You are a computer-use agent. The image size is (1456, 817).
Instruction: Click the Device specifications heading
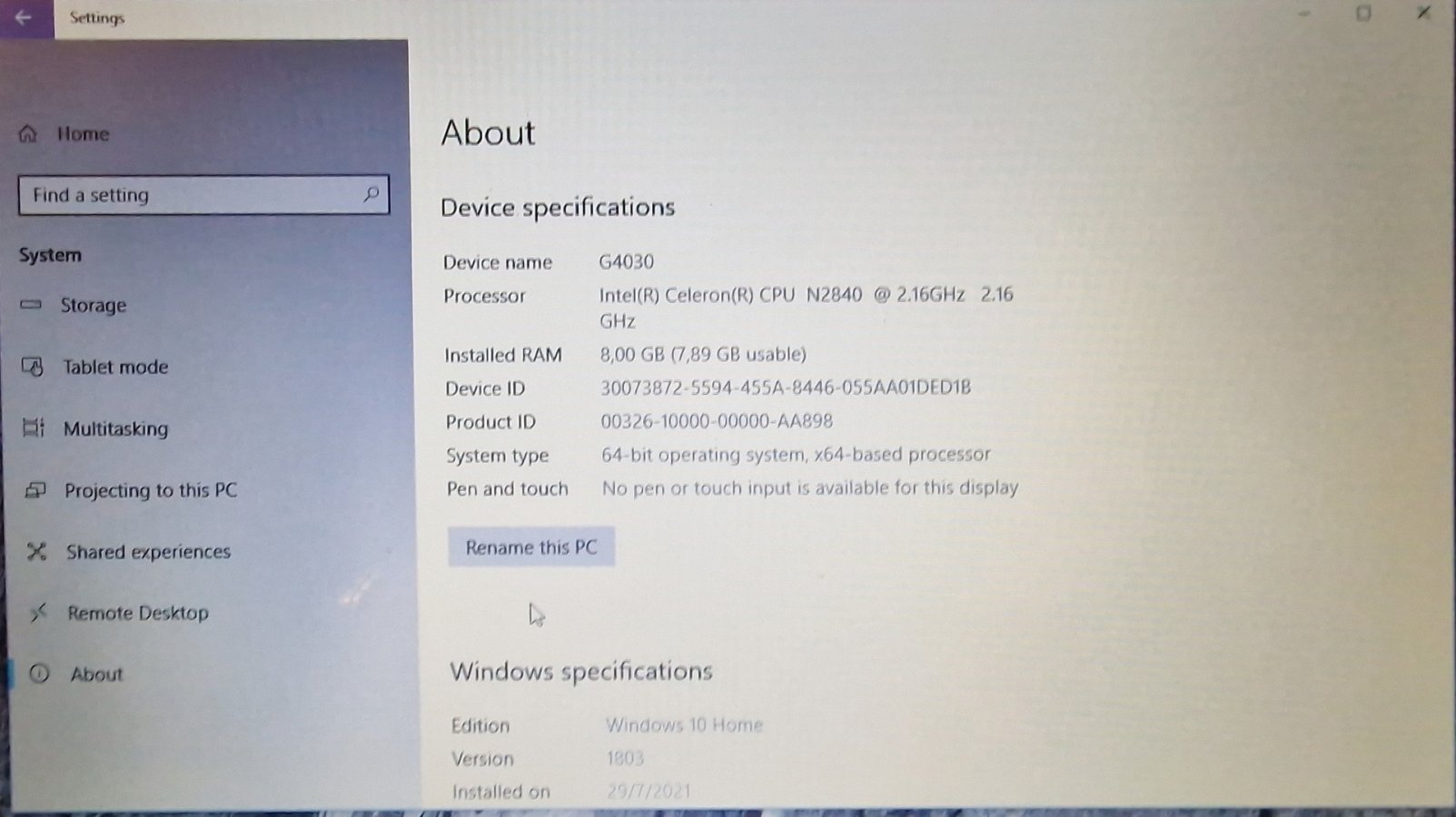click(558, 208)
